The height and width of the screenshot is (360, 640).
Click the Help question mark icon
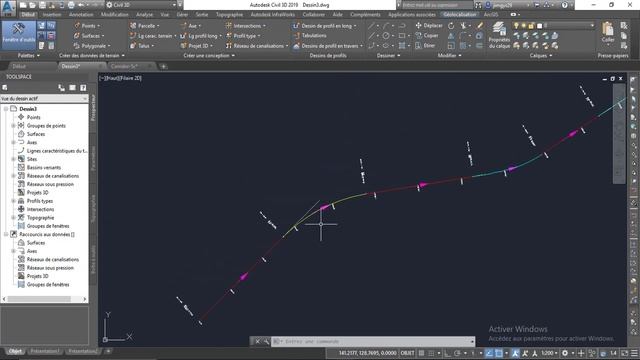click(564, 5)
